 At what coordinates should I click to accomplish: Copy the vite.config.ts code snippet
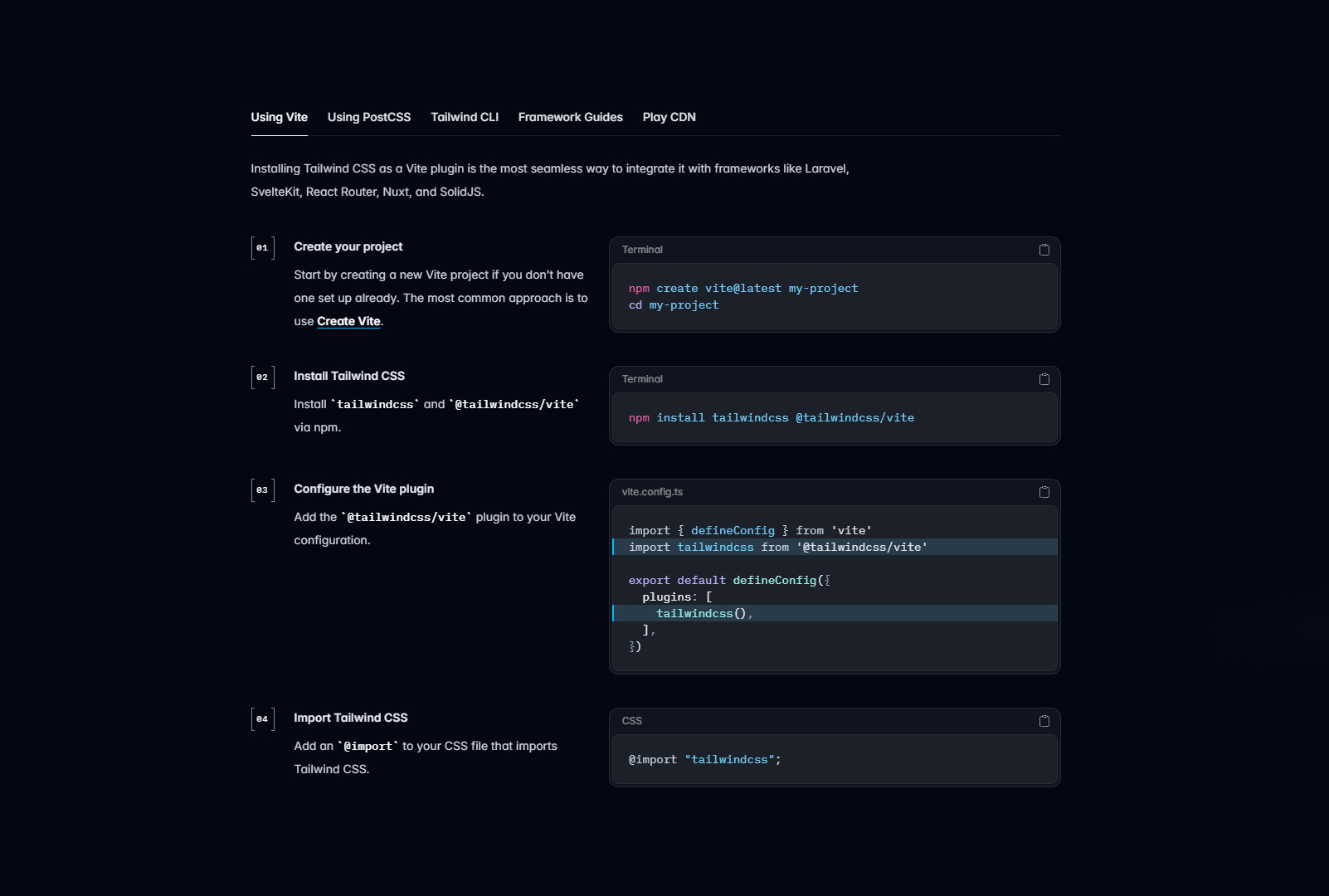pyautogui.click(x=1044, y=492)
